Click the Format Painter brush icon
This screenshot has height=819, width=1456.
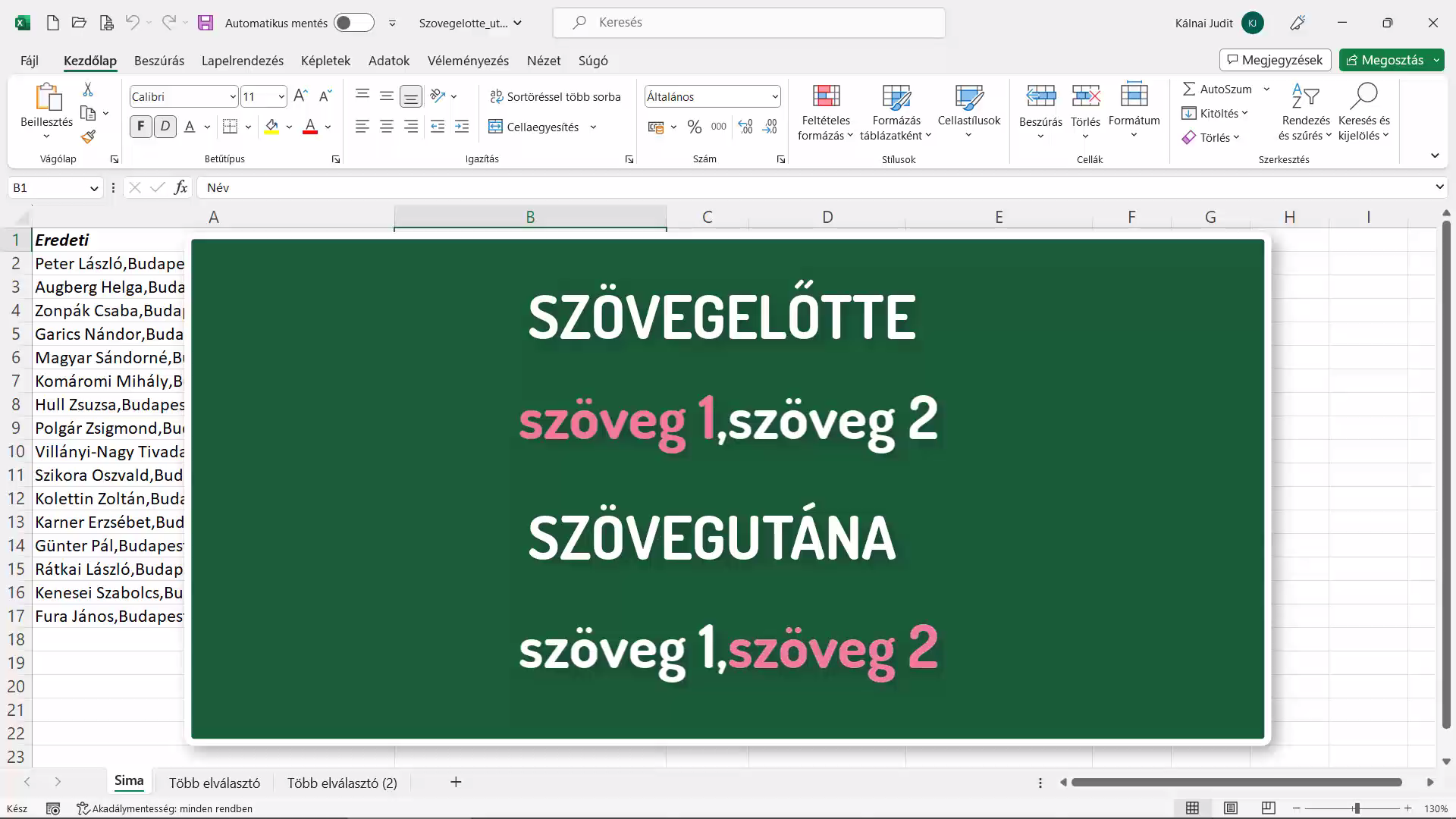(x=88, y=137)
